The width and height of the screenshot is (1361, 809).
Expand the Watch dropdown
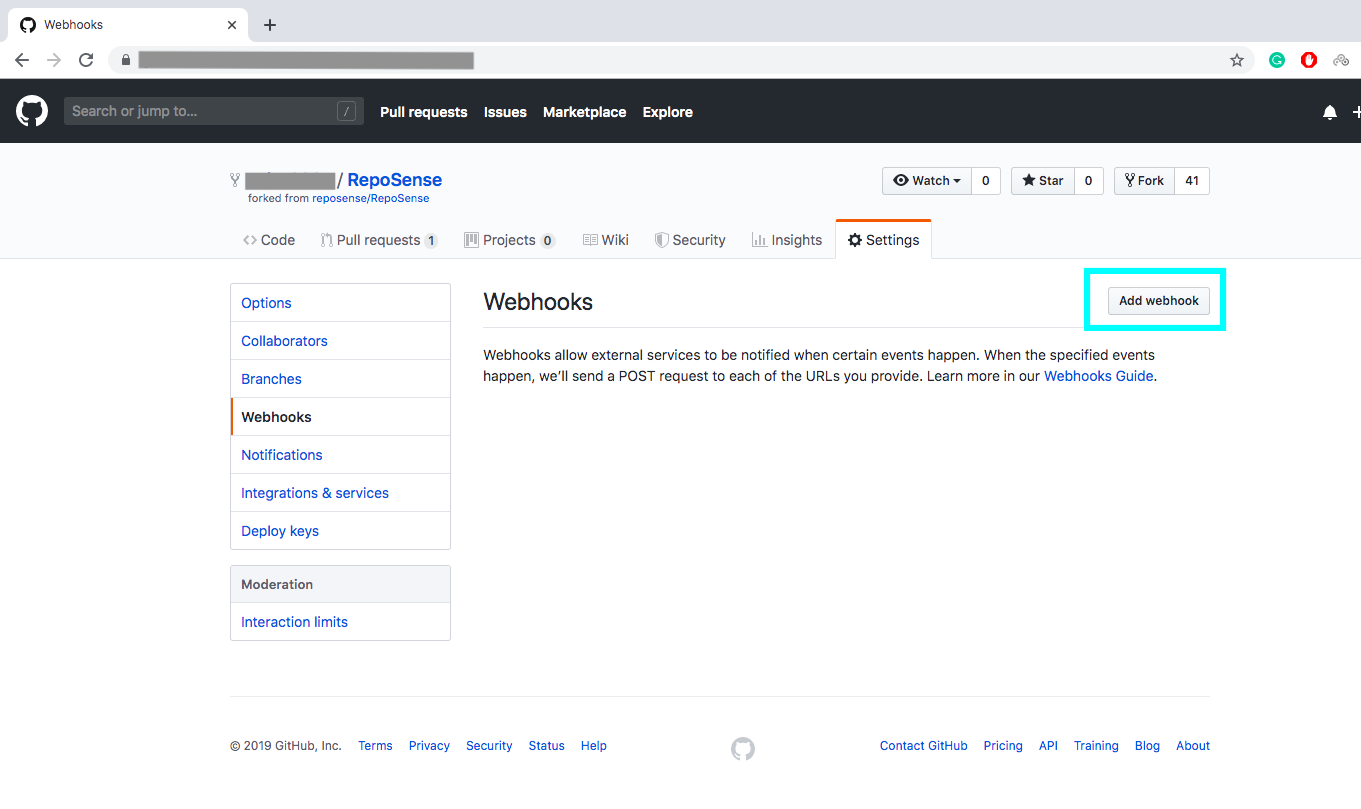point(926,181)
